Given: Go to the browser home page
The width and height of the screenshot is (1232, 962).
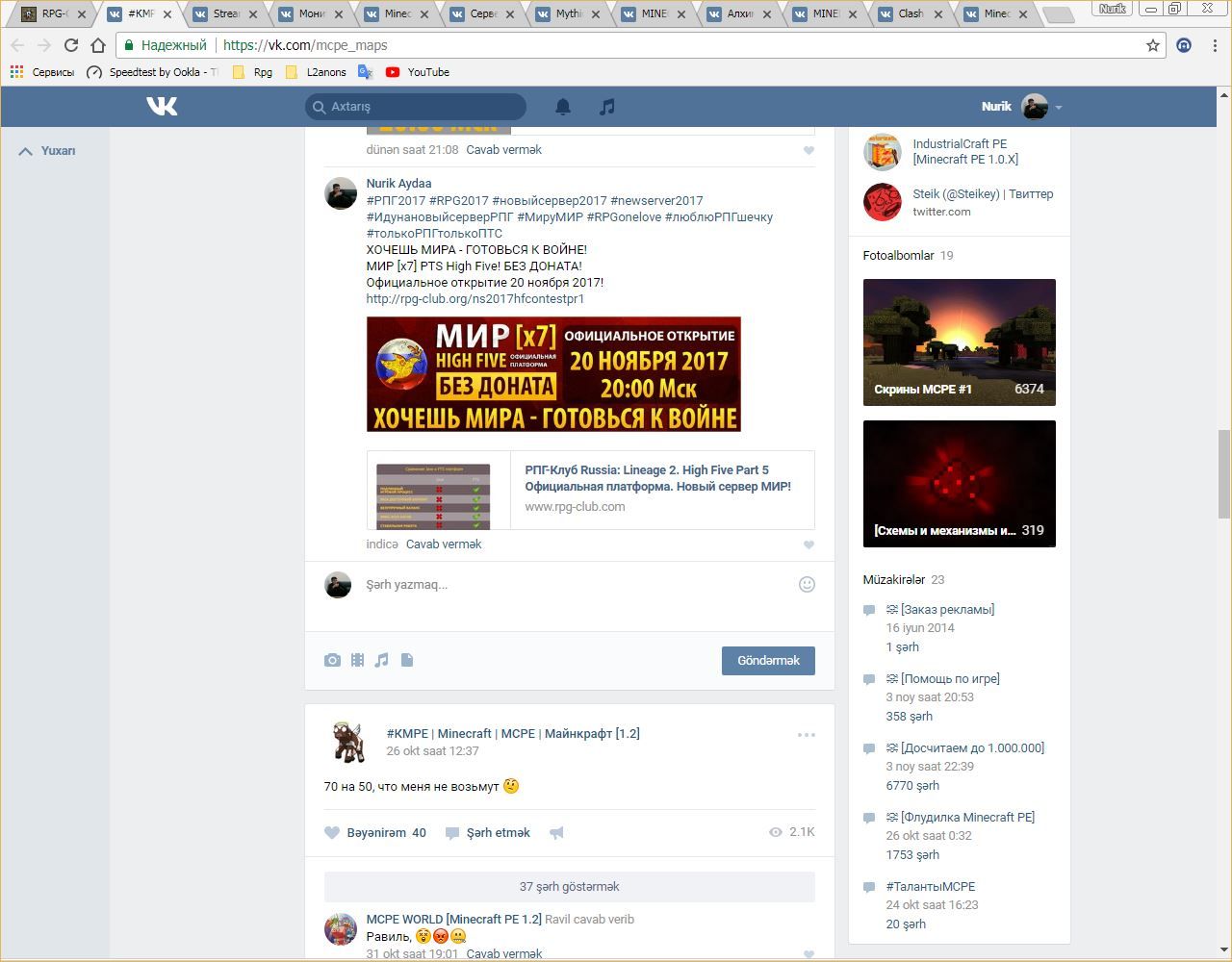Looking at the screenshot, I should pos(98,45).
